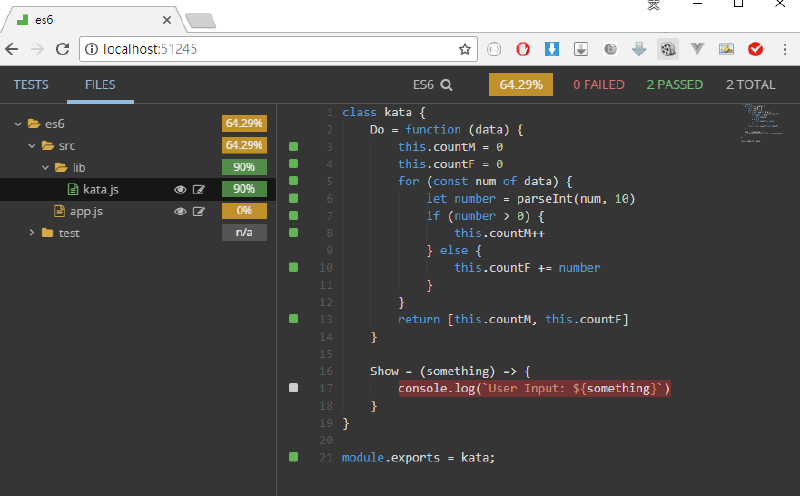Viewport: 800px width, 496px height.
Task: Click the 2 PASSED tests filter
Action: click(674, 85)
